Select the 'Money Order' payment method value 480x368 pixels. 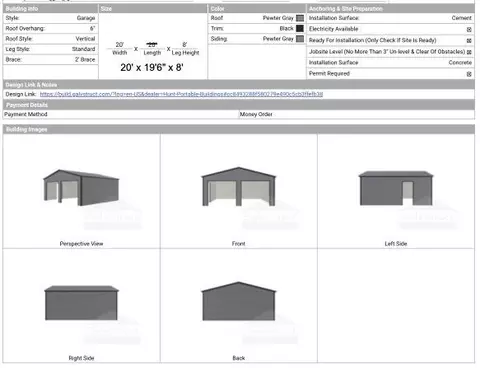pos(256,114)
